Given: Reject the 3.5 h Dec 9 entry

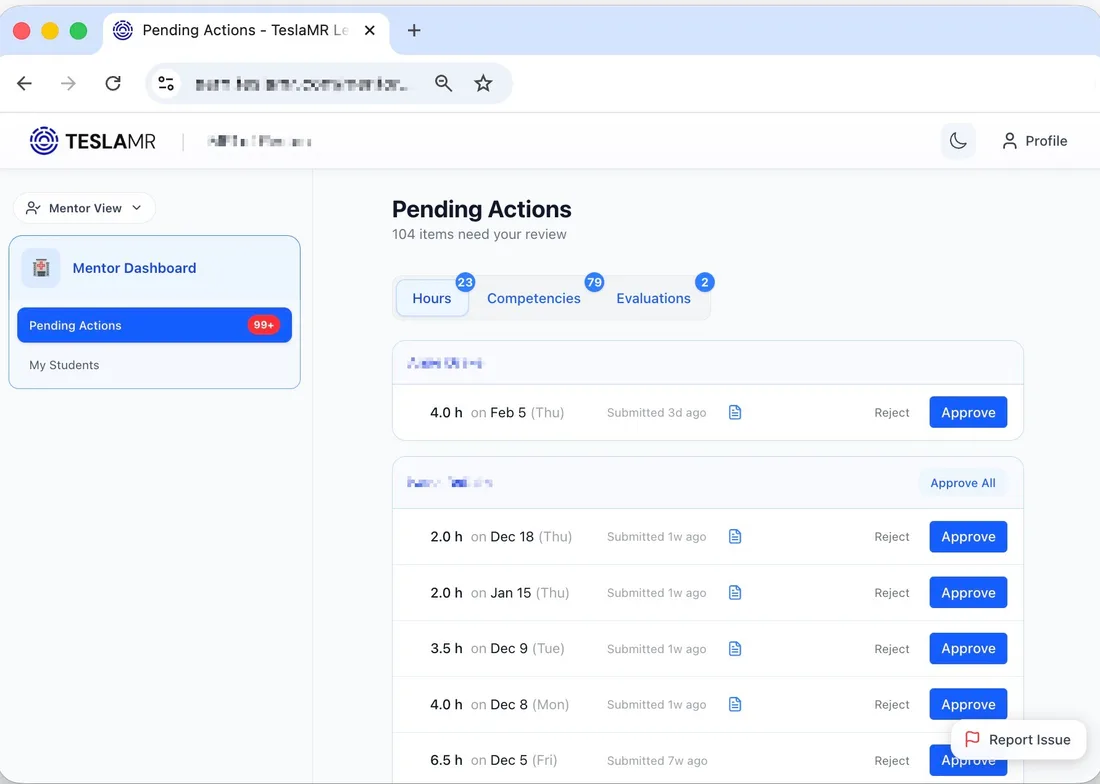Looking at the screenshot, I should click(x=891, y=649).
